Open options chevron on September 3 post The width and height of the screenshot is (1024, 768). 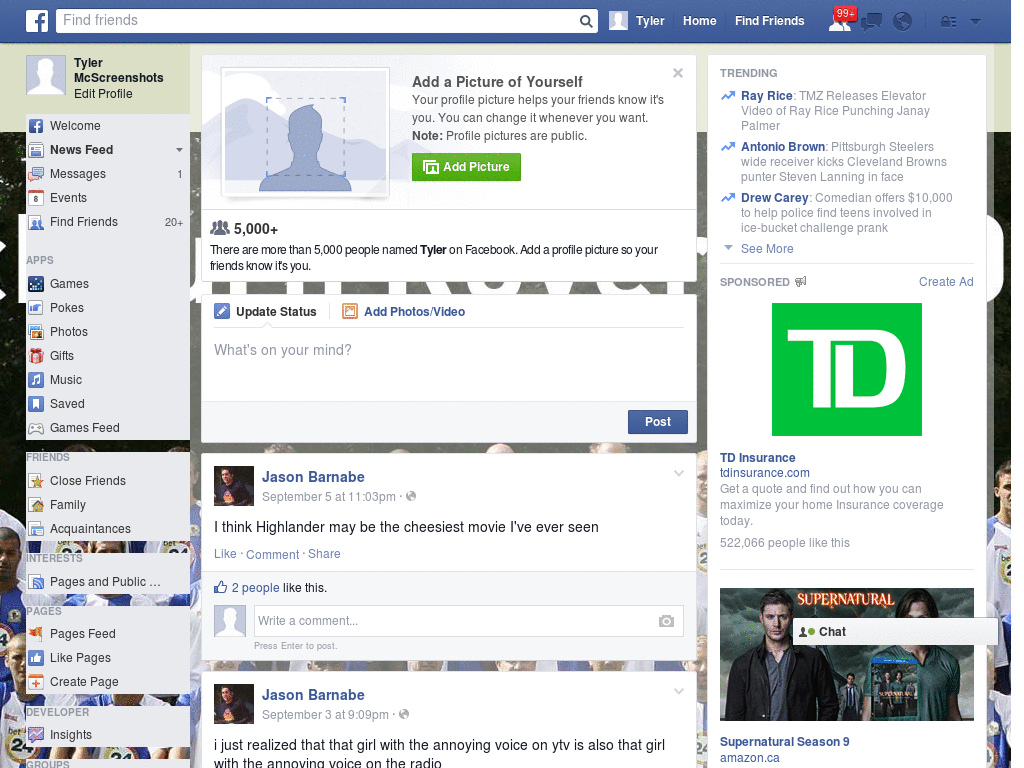point(679,691)
